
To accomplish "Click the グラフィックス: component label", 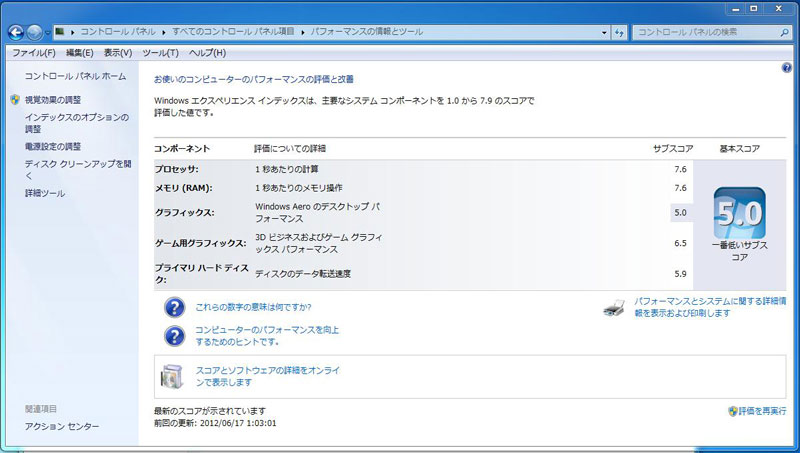I will [x=185, y=213].
